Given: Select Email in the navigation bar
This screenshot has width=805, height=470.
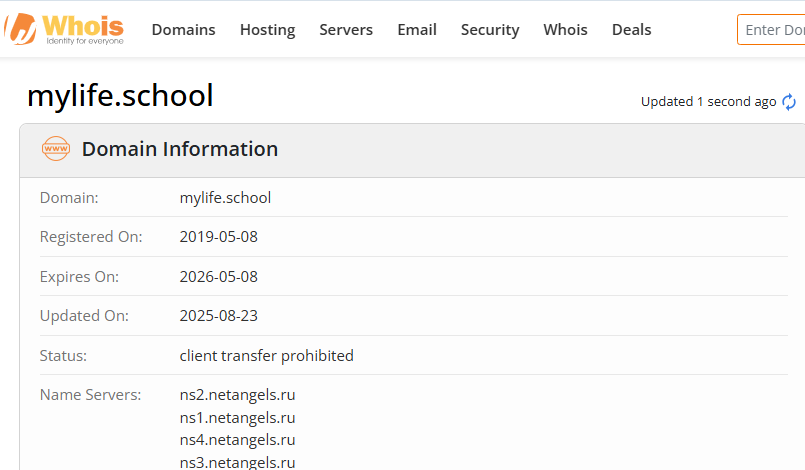Looking at the screenshot, I should coord(417,30).
